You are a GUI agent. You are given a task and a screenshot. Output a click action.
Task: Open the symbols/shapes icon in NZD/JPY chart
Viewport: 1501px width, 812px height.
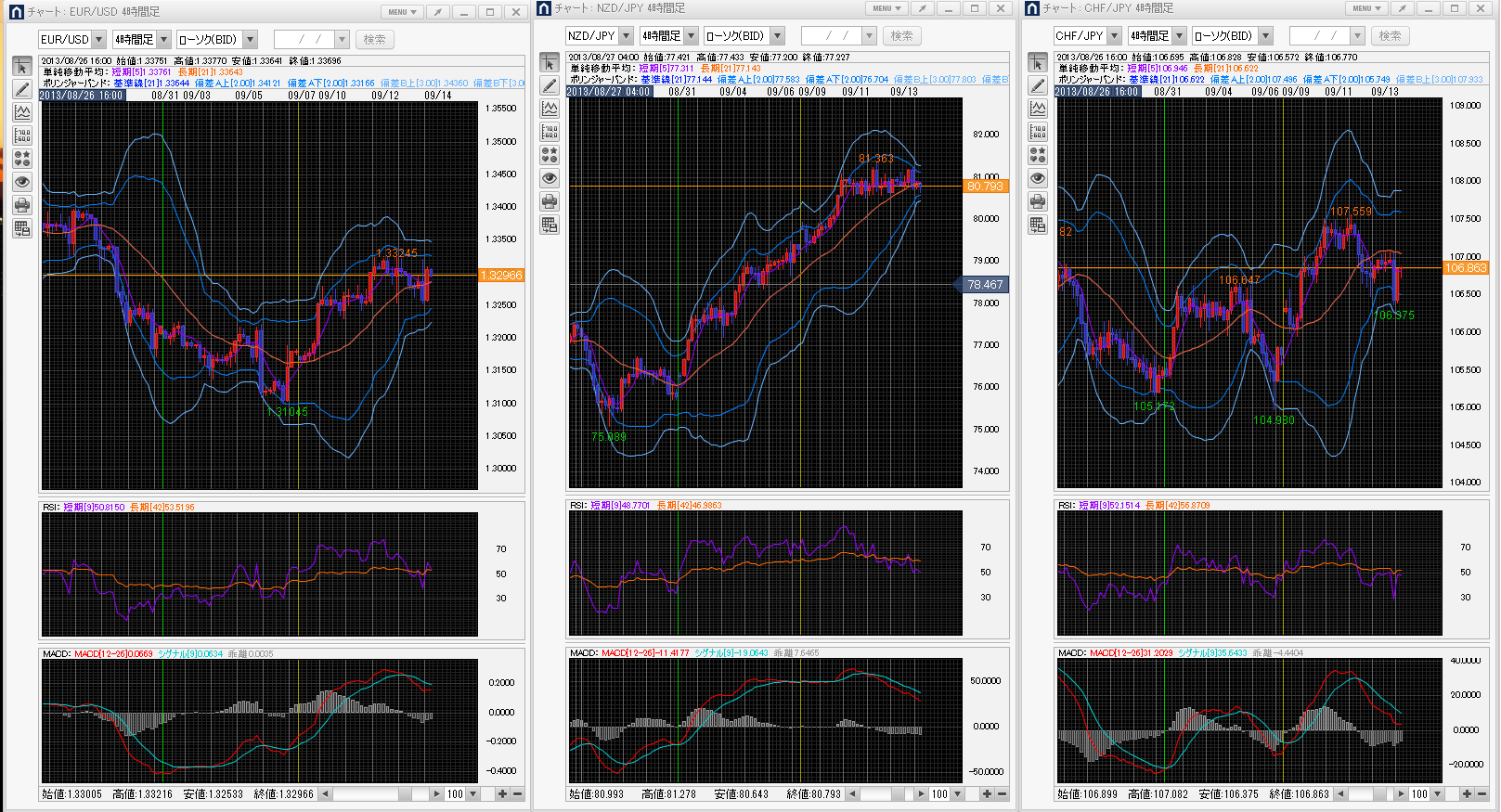click(x=550, y=155)
